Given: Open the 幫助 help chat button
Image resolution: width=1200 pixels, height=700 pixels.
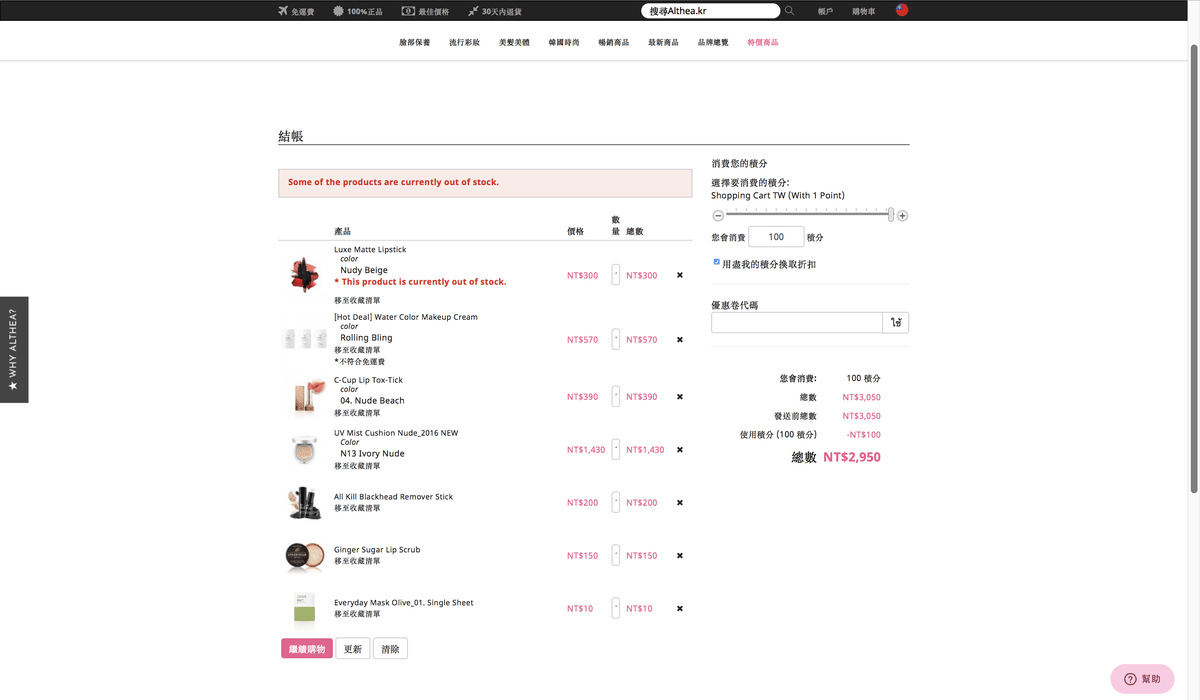Looking at the screenshot, I should point(1143,679).
